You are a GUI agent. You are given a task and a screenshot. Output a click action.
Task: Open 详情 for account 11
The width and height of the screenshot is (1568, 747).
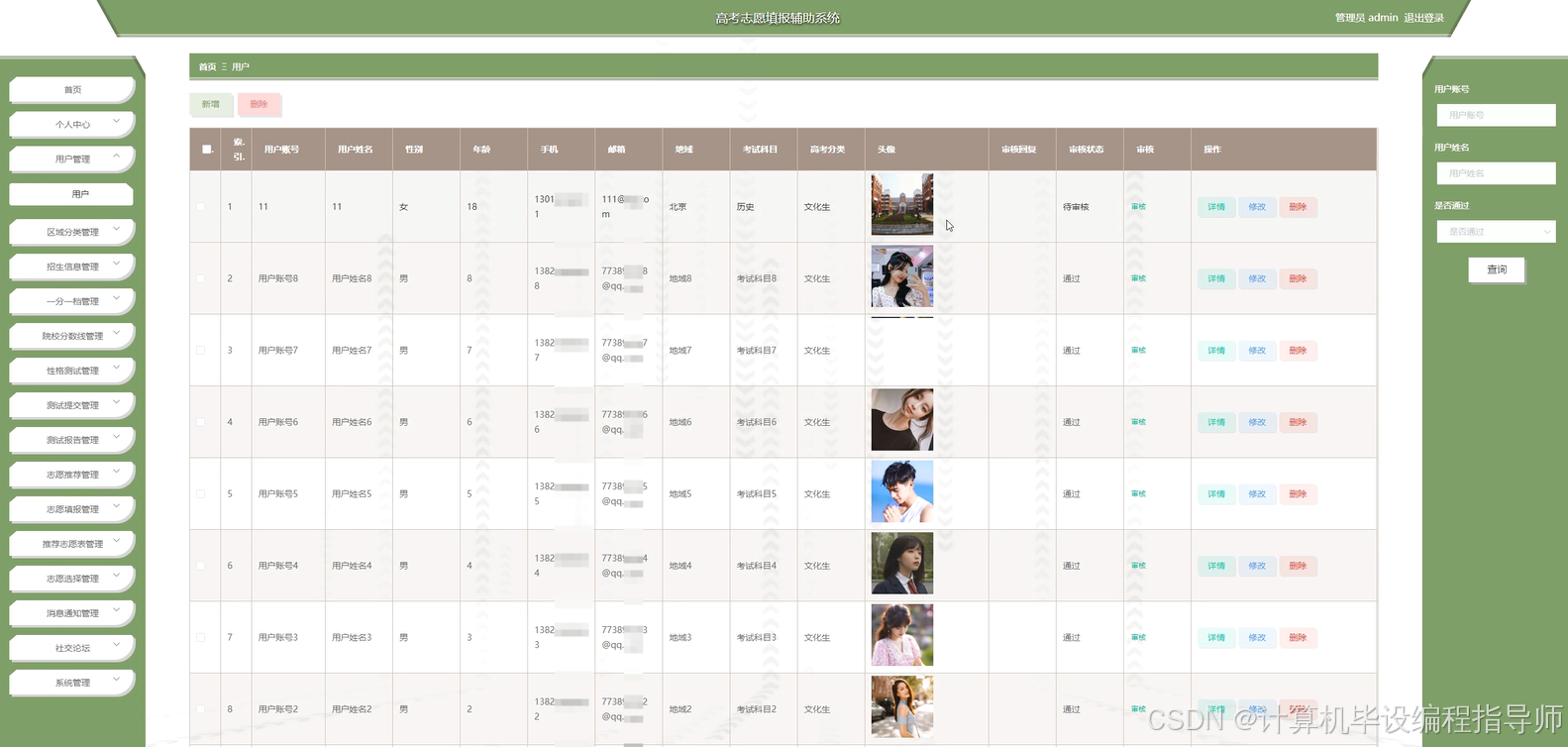coord(1216,207)
